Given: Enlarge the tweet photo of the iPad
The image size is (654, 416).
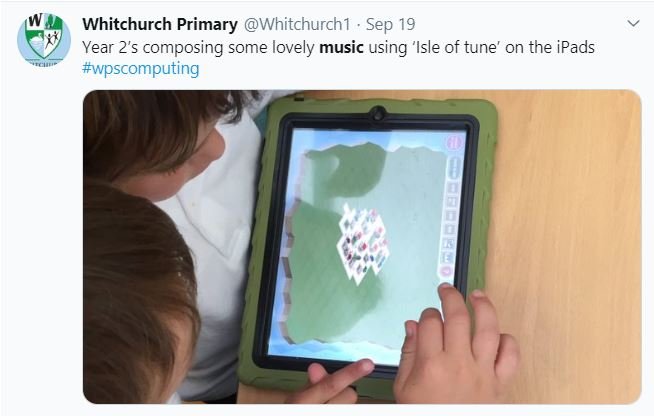Looking at the screenshot, I should point(362,247).
